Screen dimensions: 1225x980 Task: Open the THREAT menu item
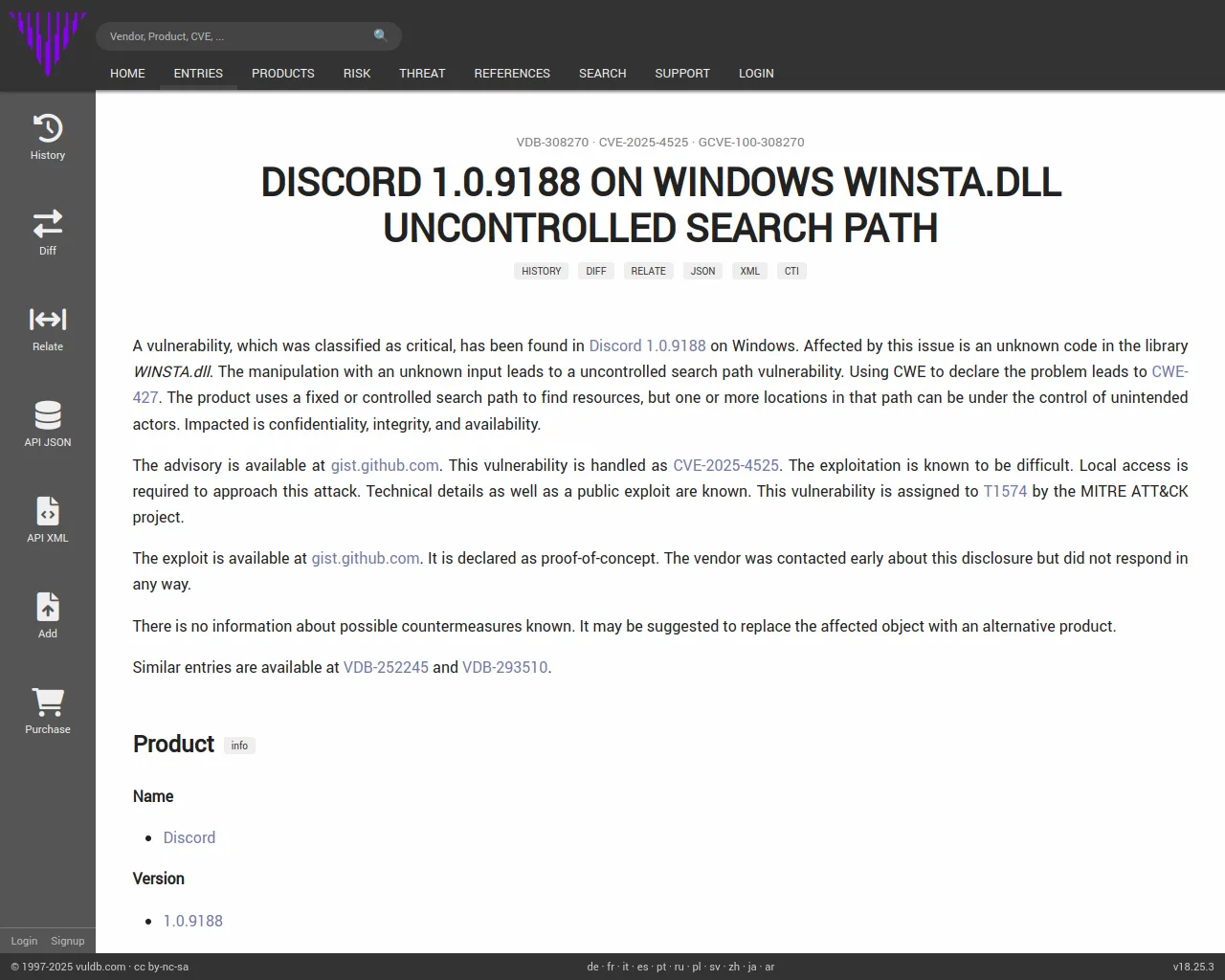422,73
